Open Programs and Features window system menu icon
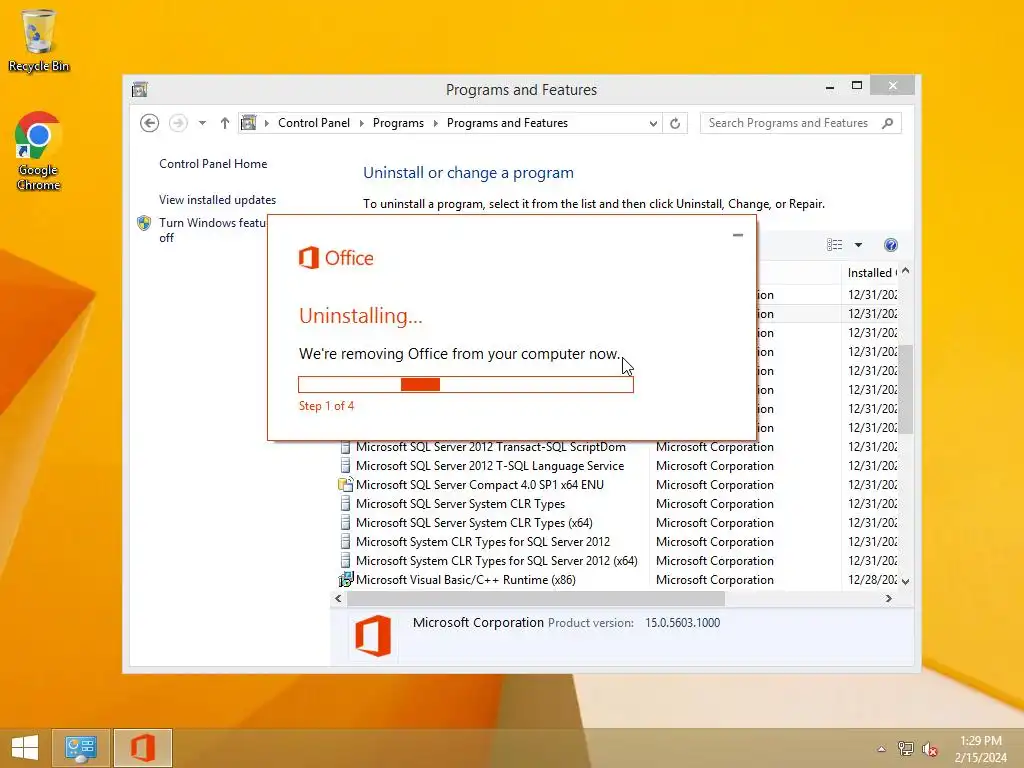 (x=140, y=89)
